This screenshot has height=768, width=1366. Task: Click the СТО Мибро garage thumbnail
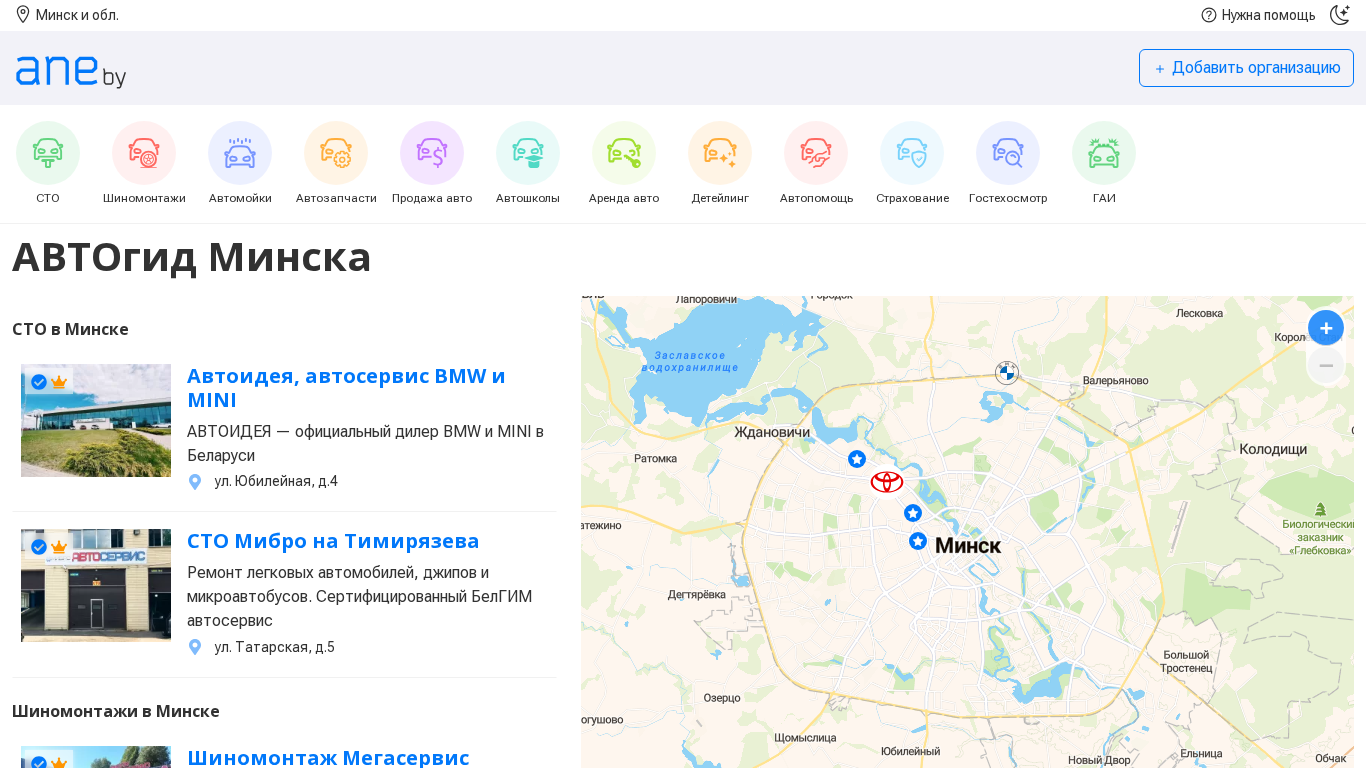(96, 585)
